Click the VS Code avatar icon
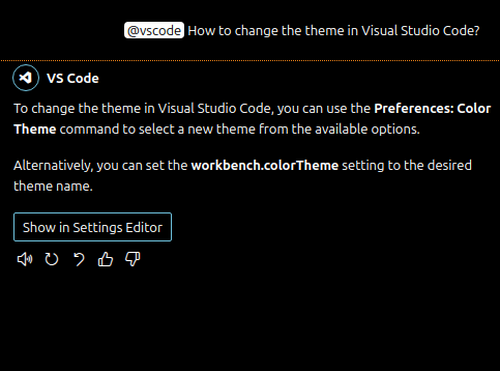 click(26, 78)
